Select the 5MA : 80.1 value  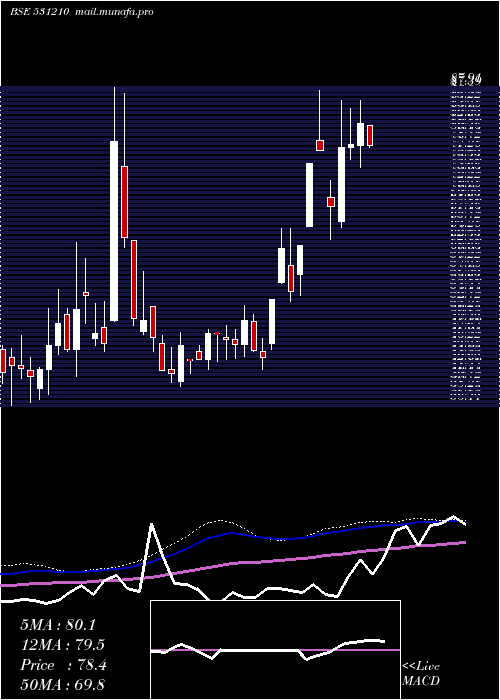pyautogui.click(x=58, y=625)
